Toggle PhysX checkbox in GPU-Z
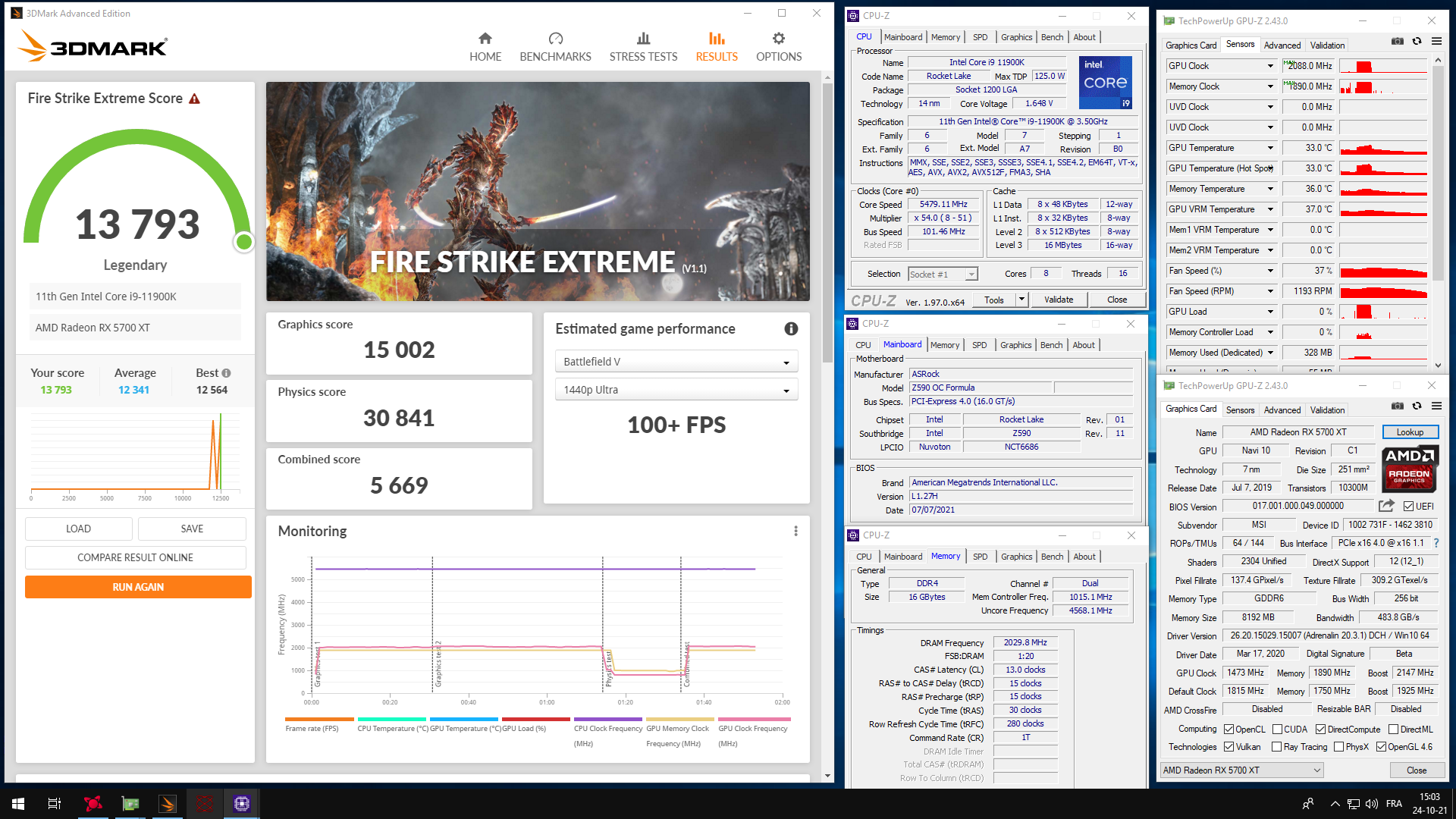 [x=1339, y=747]
